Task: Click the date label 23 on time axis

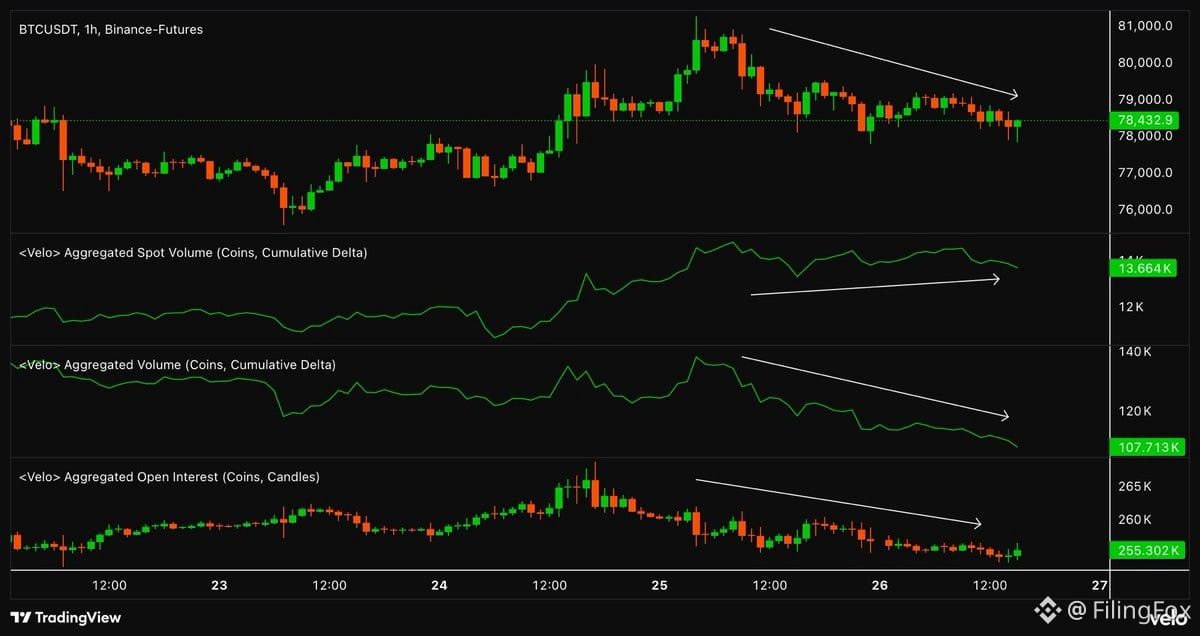Action: (219, 586)
